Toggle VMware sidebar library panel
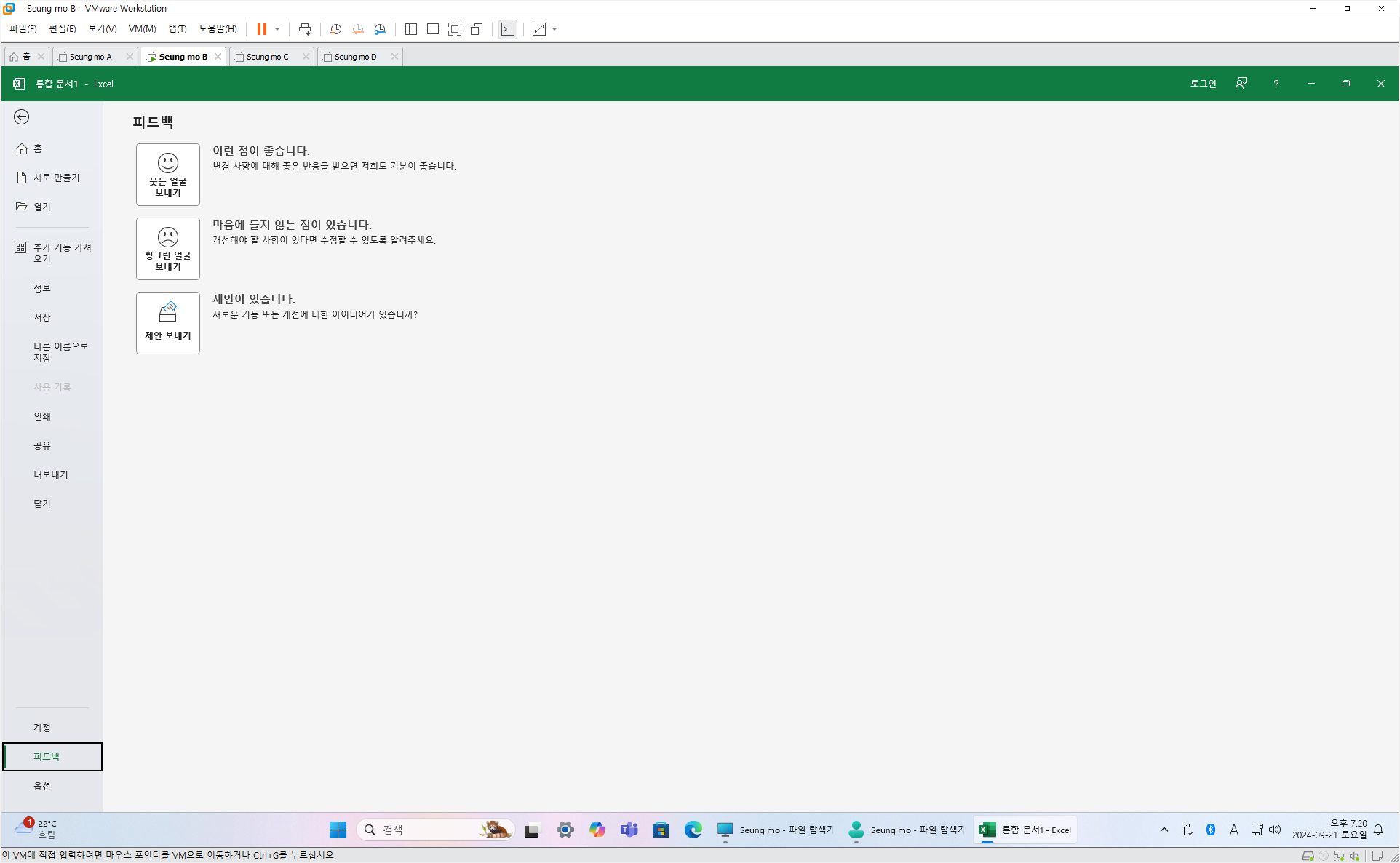The width and height of the screenshot is (1400, 863). tap(411, 29)
